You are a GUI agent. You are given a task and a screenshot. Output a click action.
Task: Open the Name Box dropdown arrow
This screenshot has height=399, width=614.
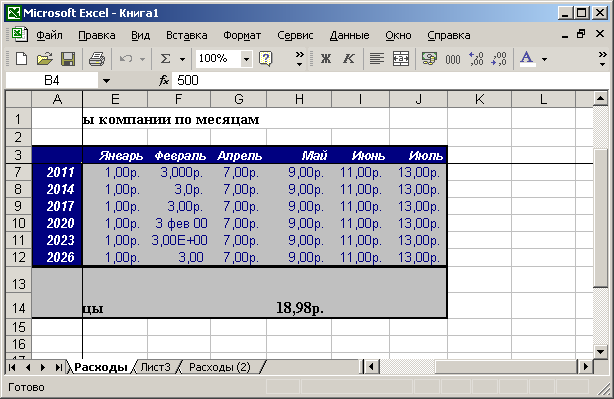(x=106, y=81)
